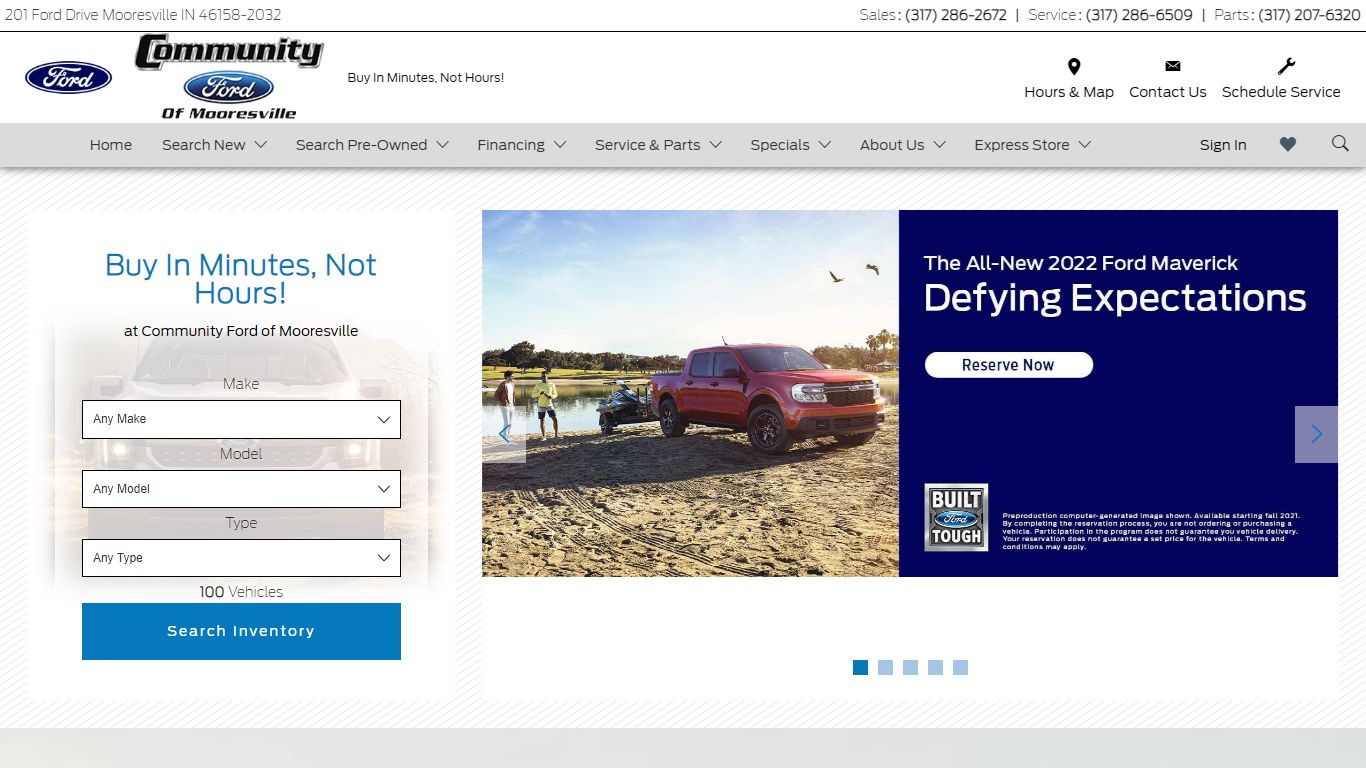Viewport: 1366px width, 768px height.
Task: Go to previous slide arrow
Action: point(504,434)
